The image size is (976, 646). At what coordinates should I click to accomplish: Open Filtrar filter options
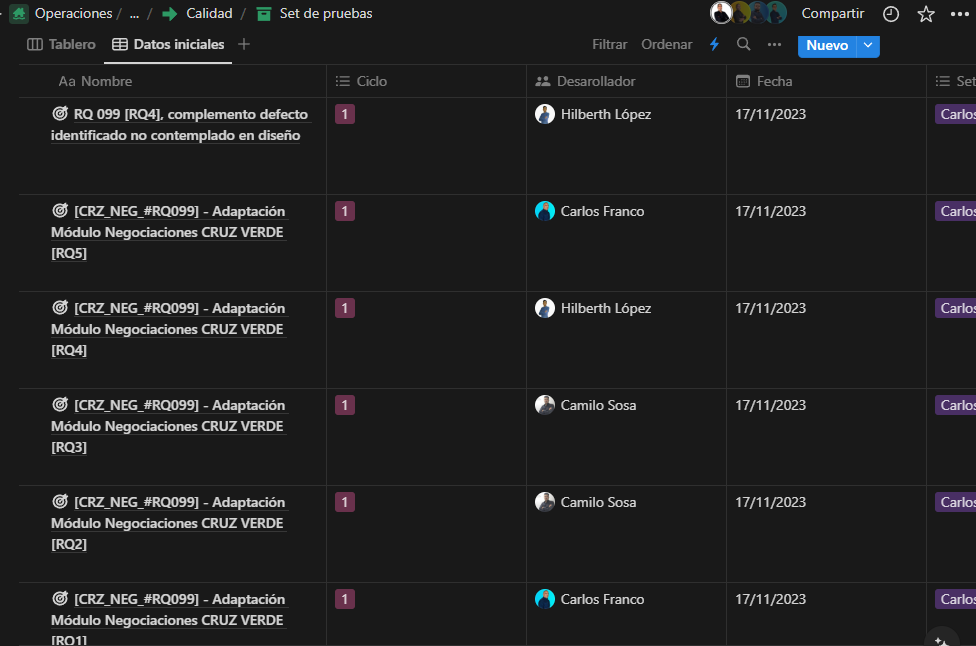(609, 45)
